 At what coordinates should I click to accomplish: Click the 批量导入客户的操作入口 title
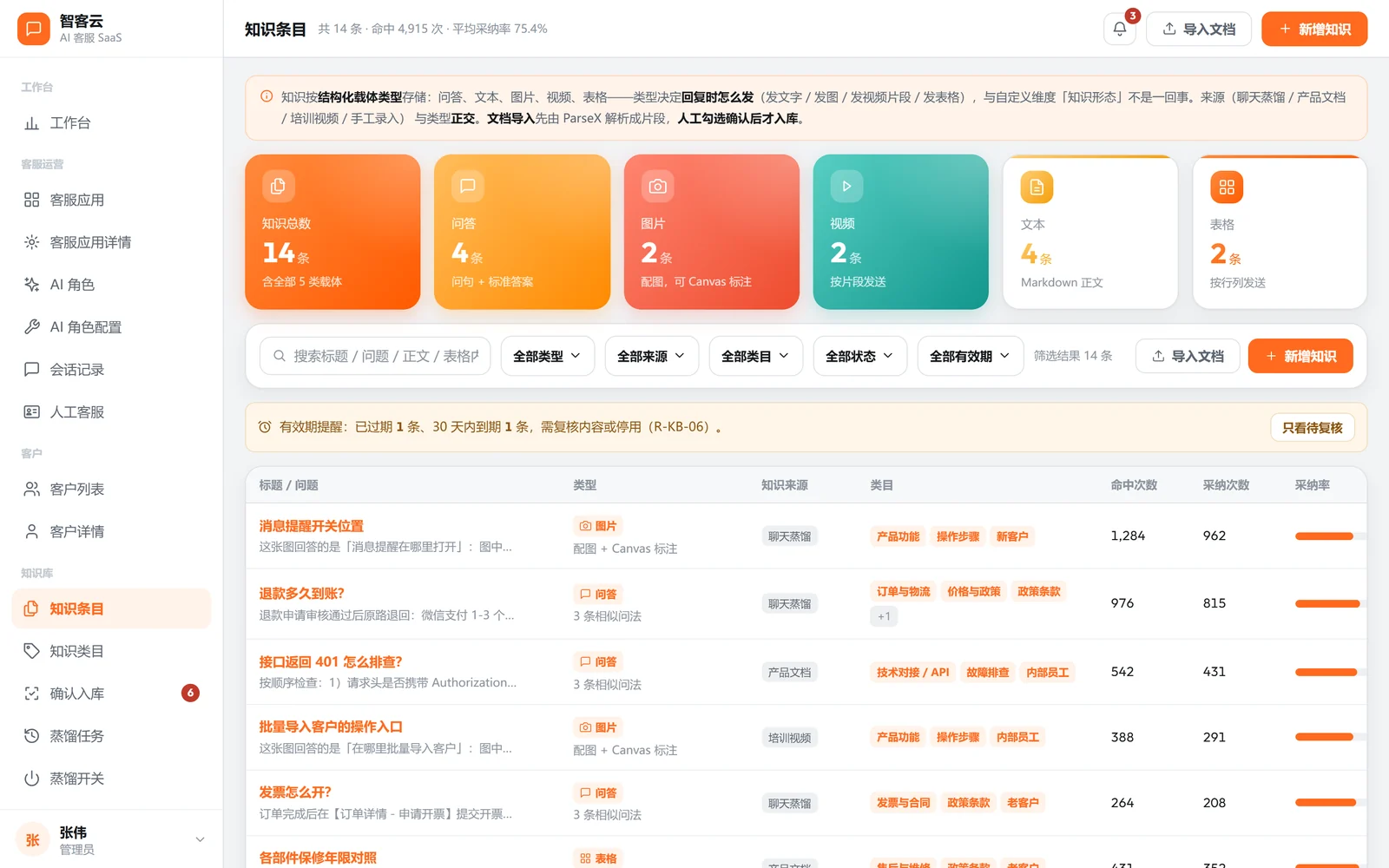point(330,727)
